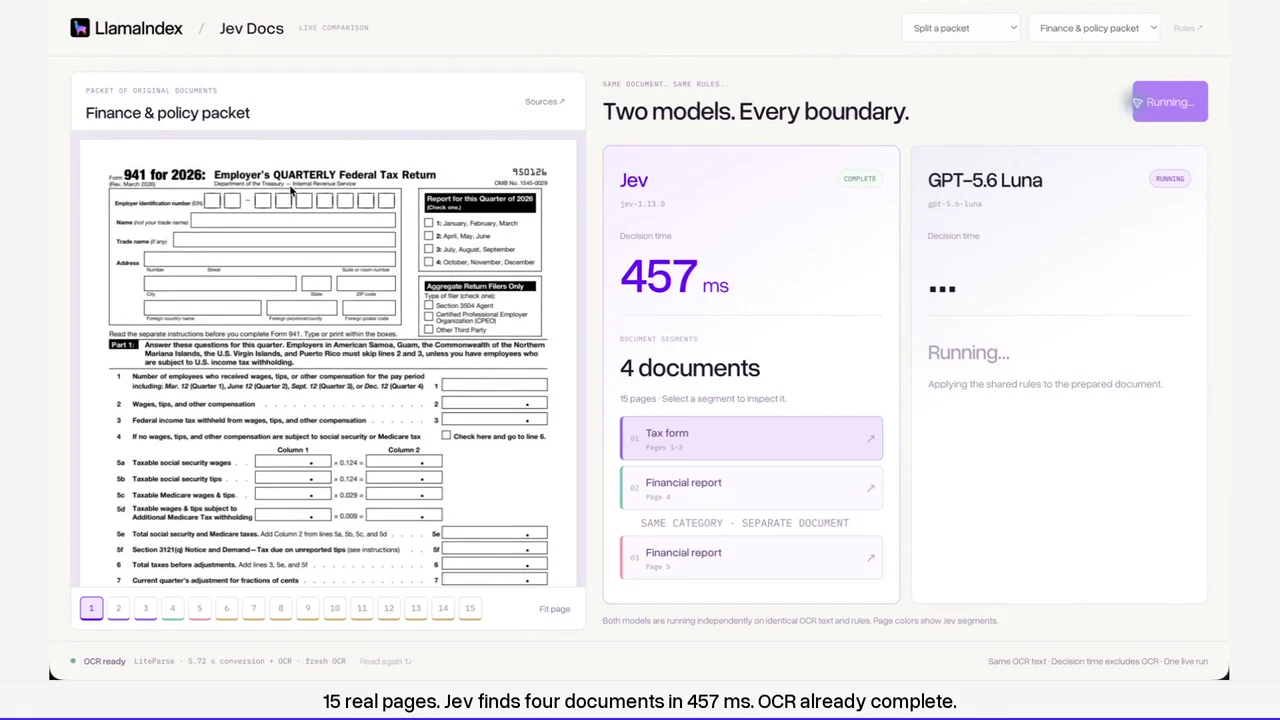
Task: Jump to page 4
Action: point(172,608)
